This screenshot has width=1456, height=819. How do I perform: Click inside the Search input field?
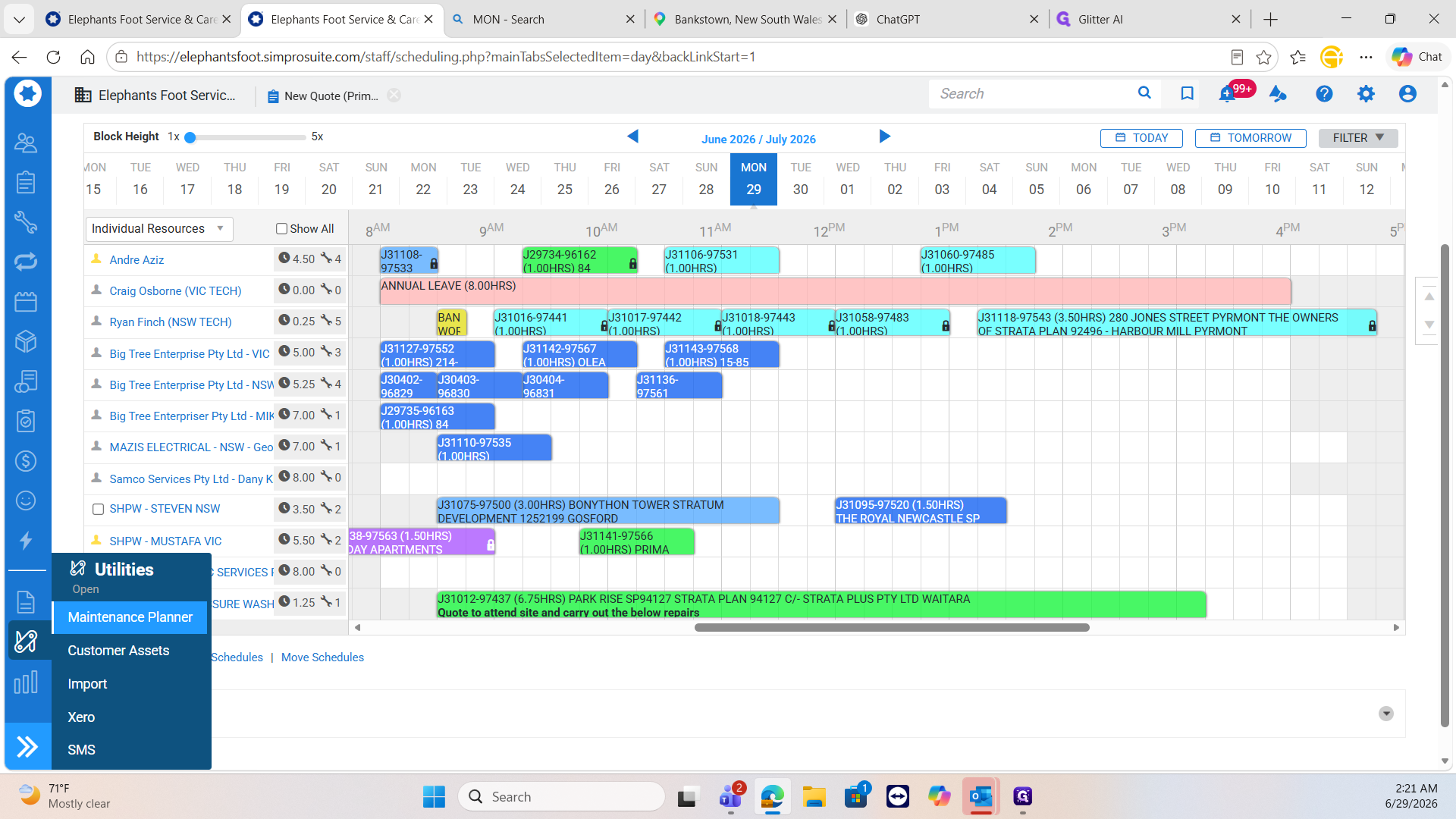(1031, 93)
